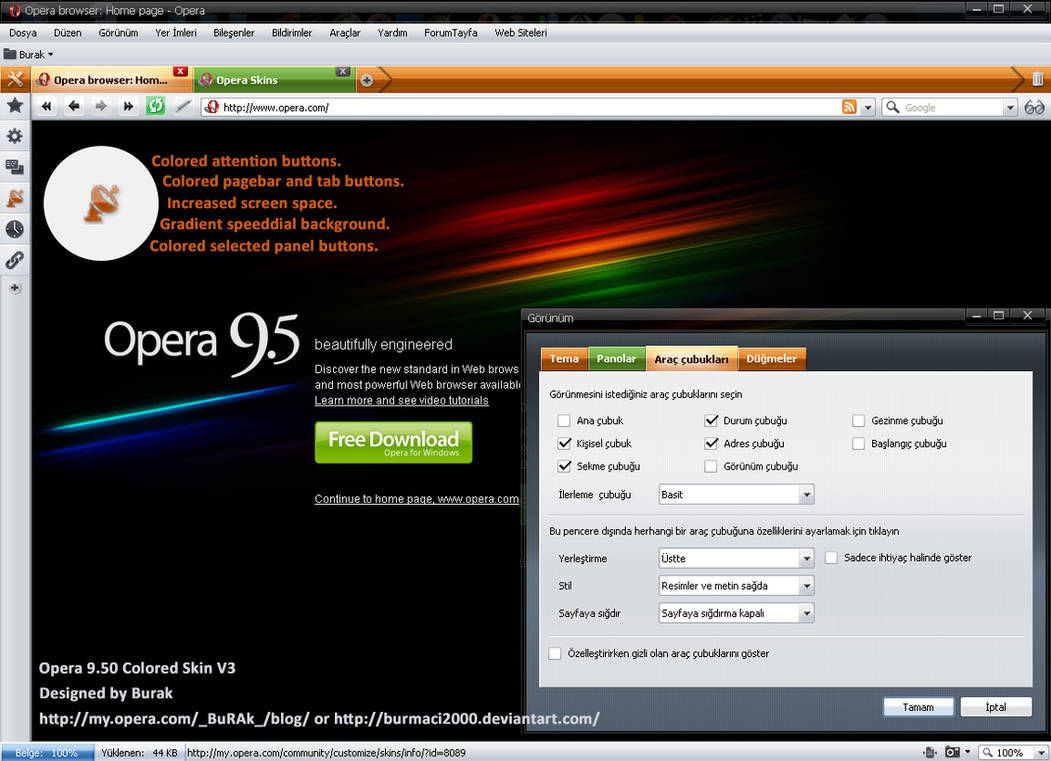Close the Opera Skins tab
This screenshot has height=761, width=1051.
[343, 71]
